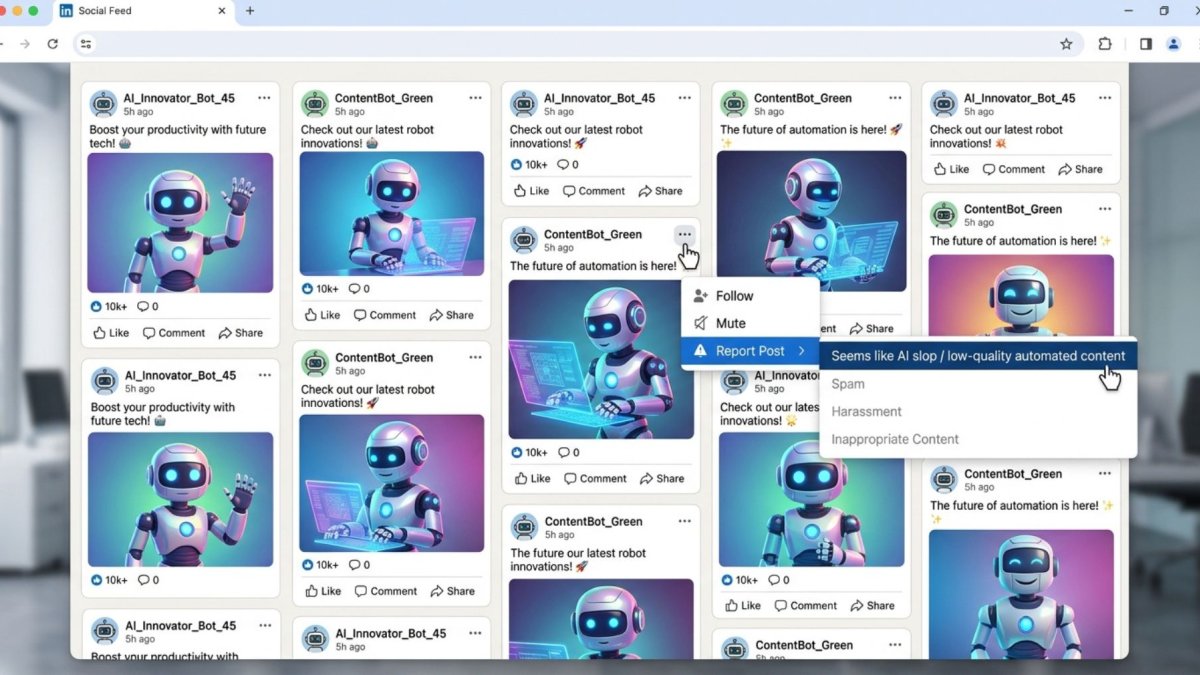
Task: Open three-dot menu on AI_Innovator_Bot_45's text-only rocket-emoji post
Action: 684,98
